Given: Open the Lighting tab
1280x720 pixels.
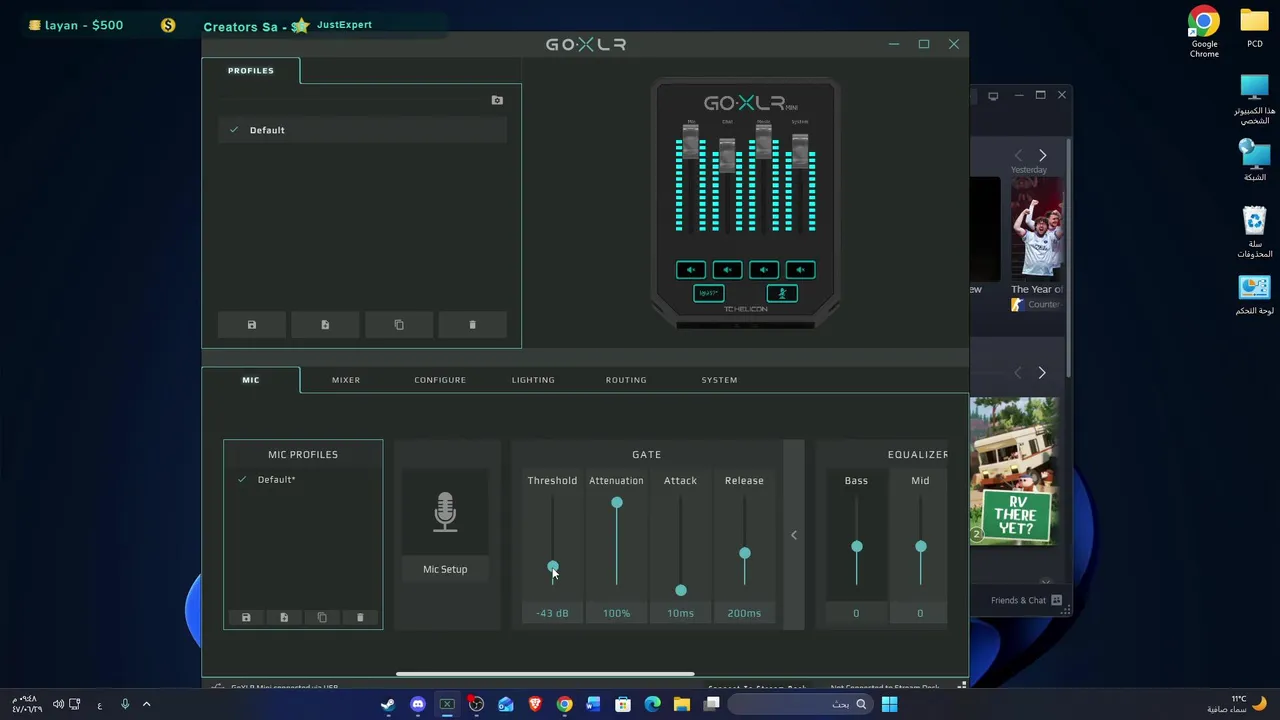Looking at the screenshot, I should point(533,380).
